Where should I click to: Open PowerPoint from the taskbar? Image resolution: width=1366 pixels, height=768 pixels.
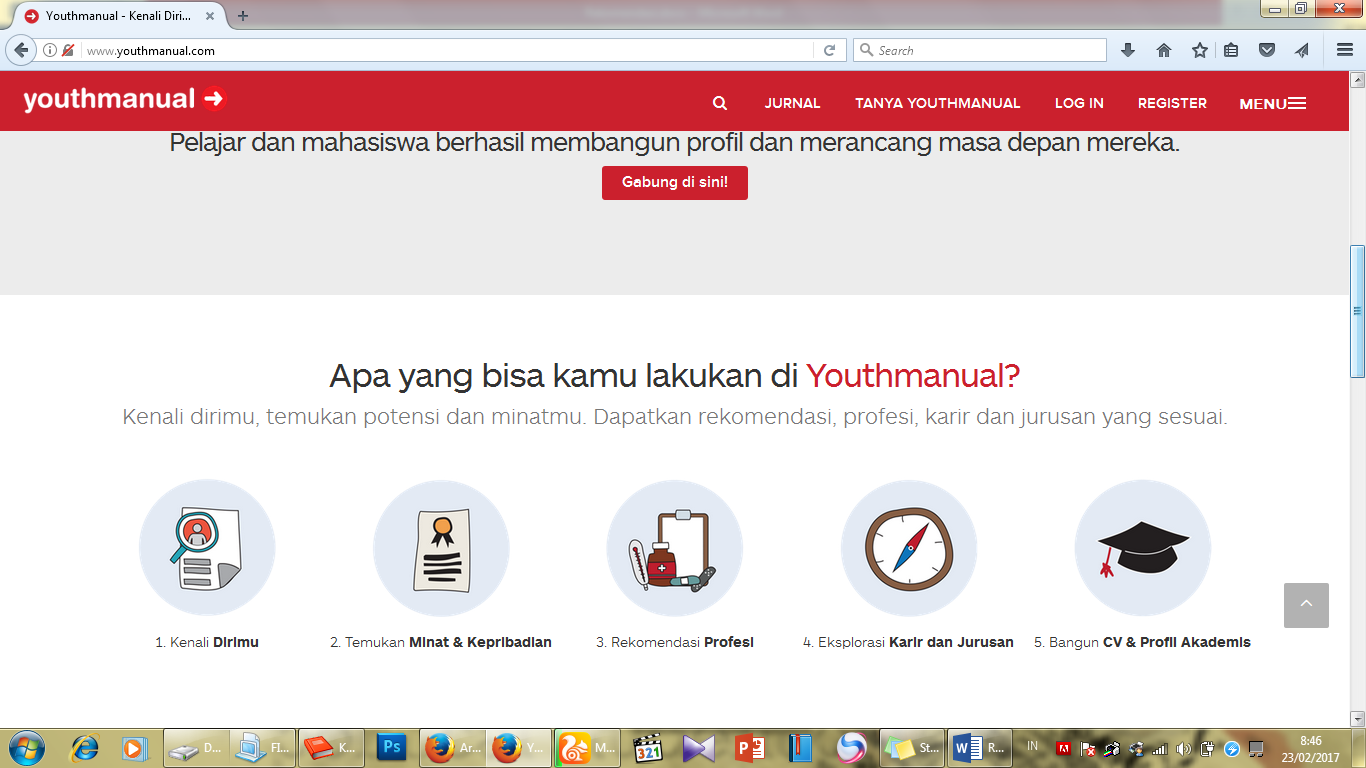pos(750,747)
